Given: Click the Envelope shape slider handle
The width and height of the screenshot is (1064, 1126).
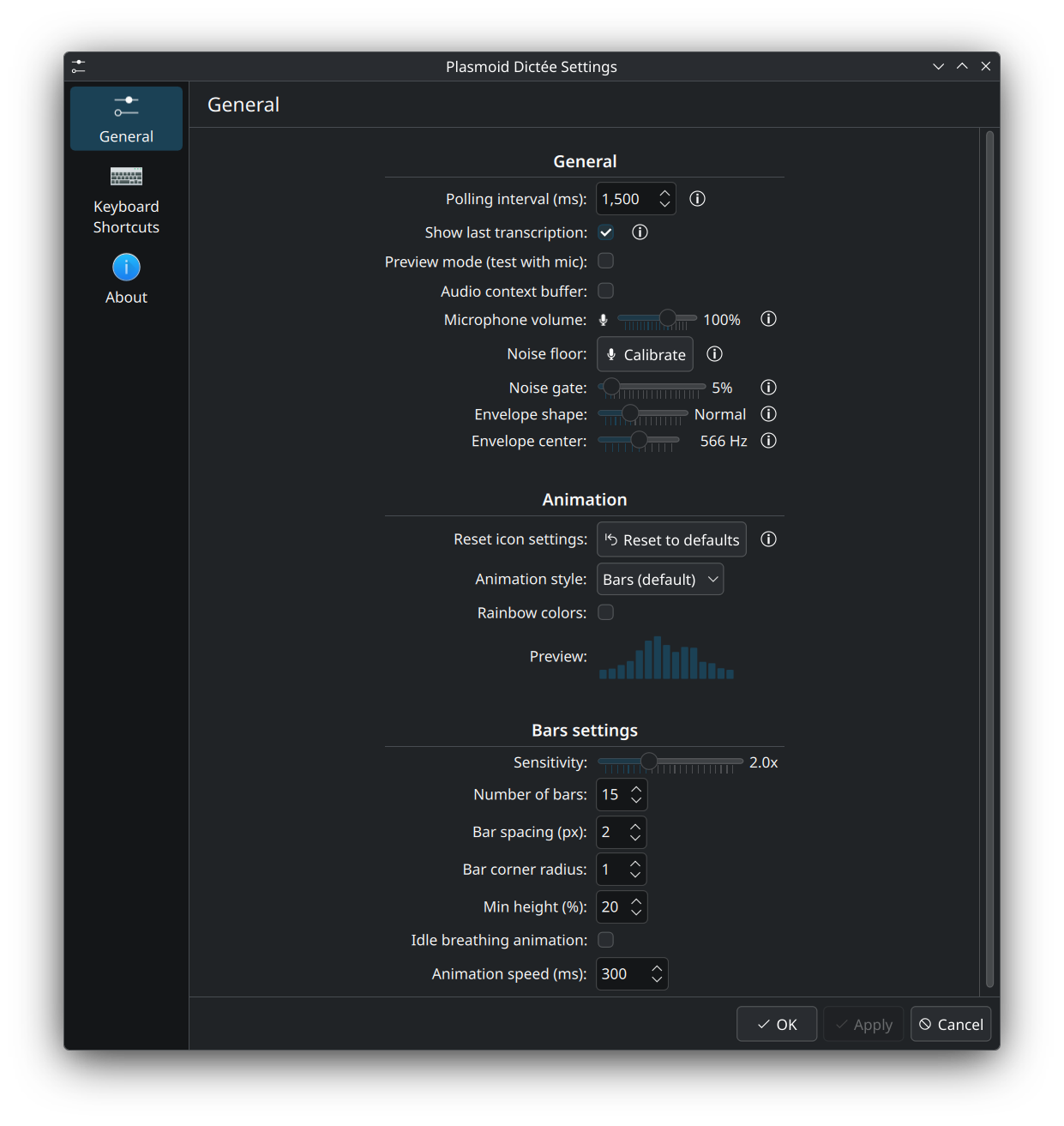Looking at the screenshot, I should [x=630, y=413].
